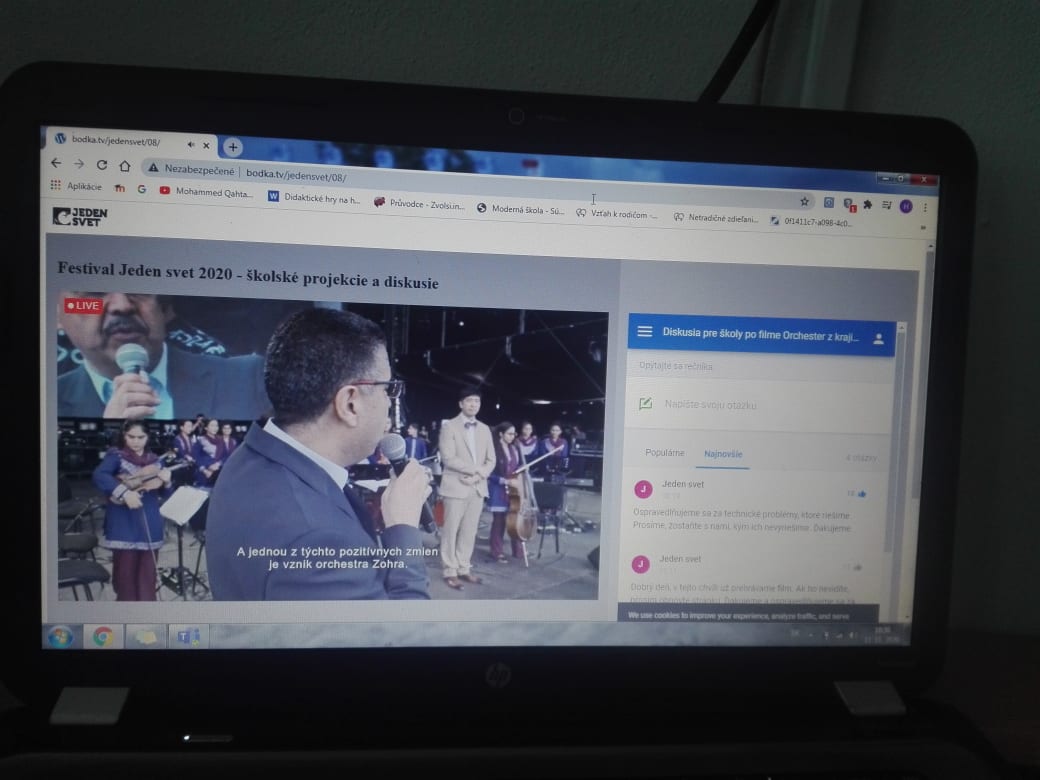Image resolution: width=1040 pixels, height=780 pixels.
Task: Reload the current page
Action: click(x=101, y=164)
